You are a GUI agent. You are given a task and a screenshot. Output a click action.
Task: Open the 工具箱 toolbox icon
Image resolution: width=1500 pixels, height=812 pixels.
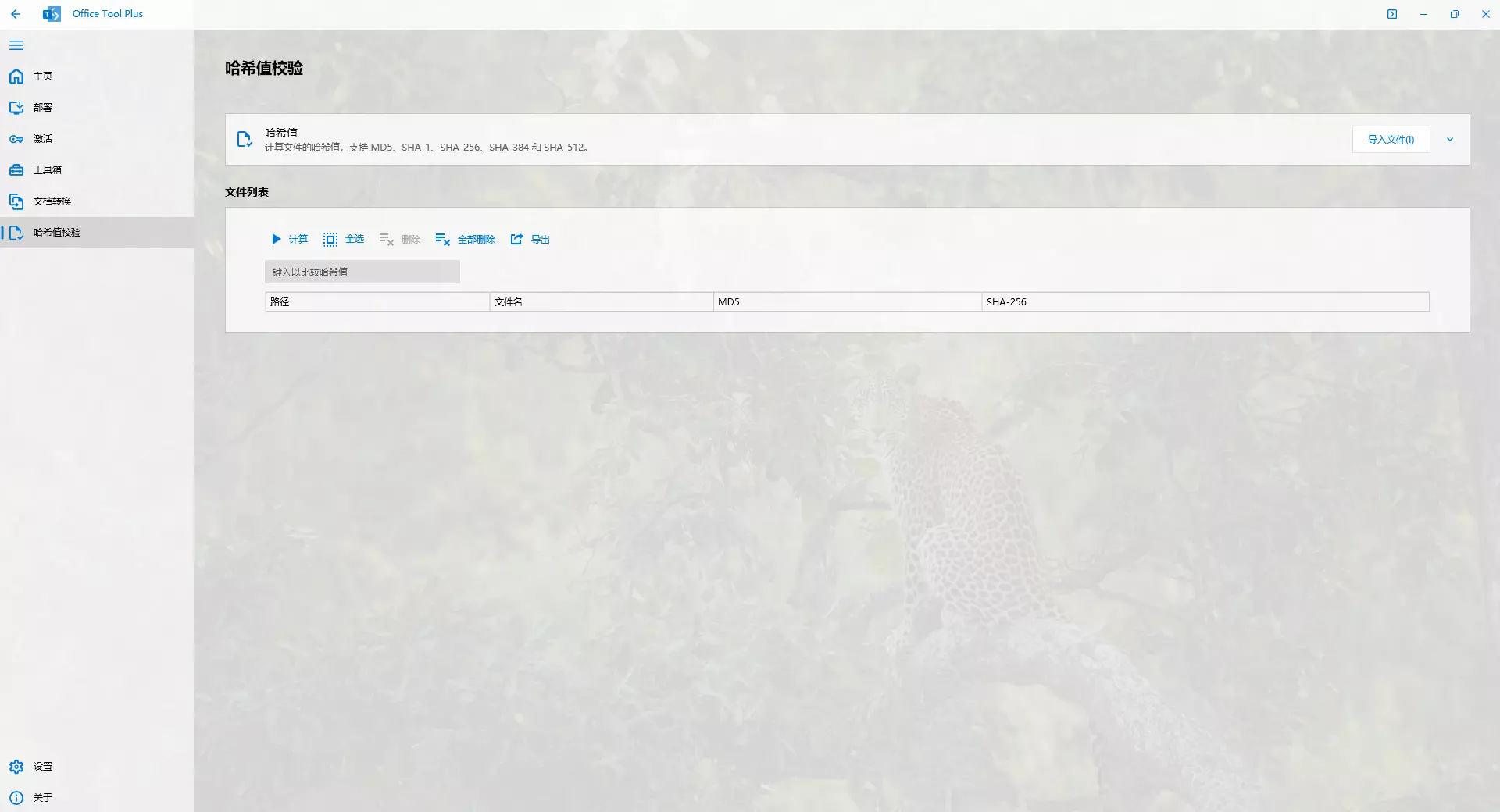coord(16,170)
